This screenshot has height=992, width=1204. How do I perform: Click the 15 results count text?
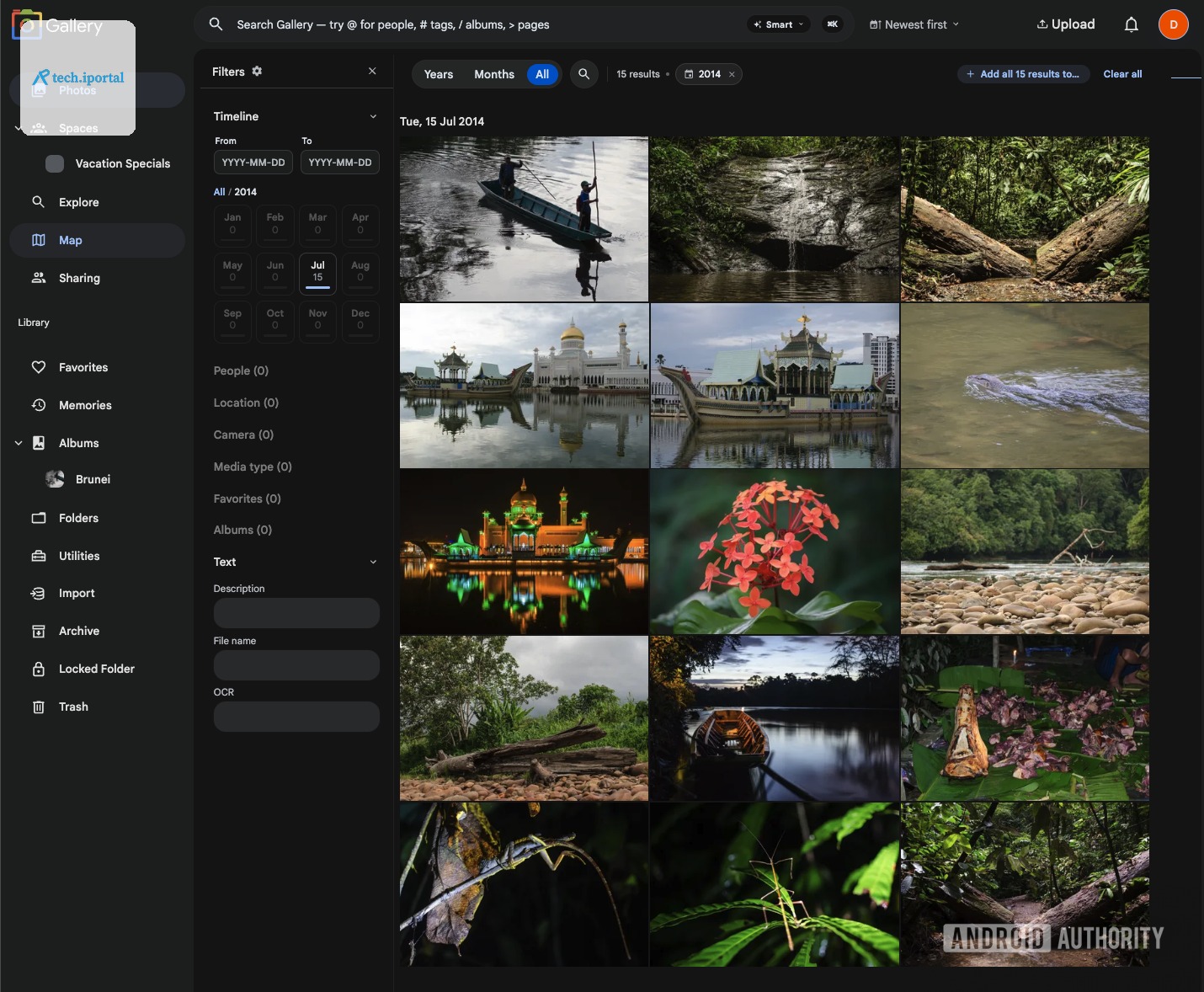[638, 74]
